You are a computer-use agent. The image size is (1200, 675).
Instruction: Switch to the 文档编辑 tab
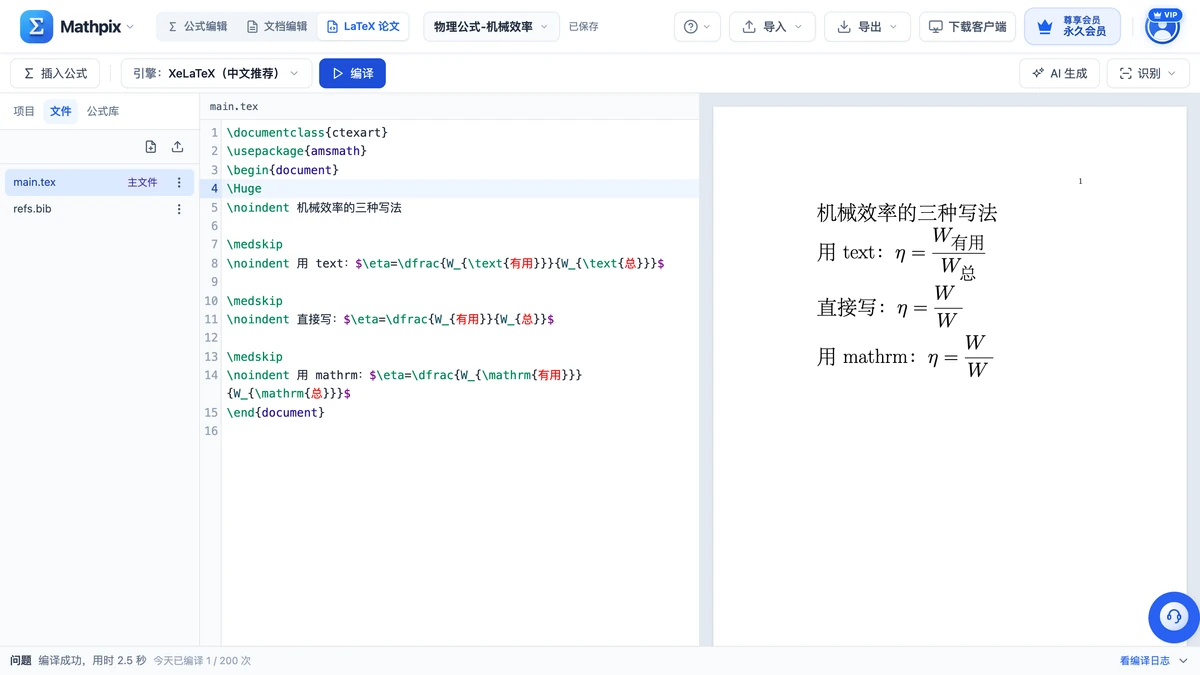[x=277, y=27]
